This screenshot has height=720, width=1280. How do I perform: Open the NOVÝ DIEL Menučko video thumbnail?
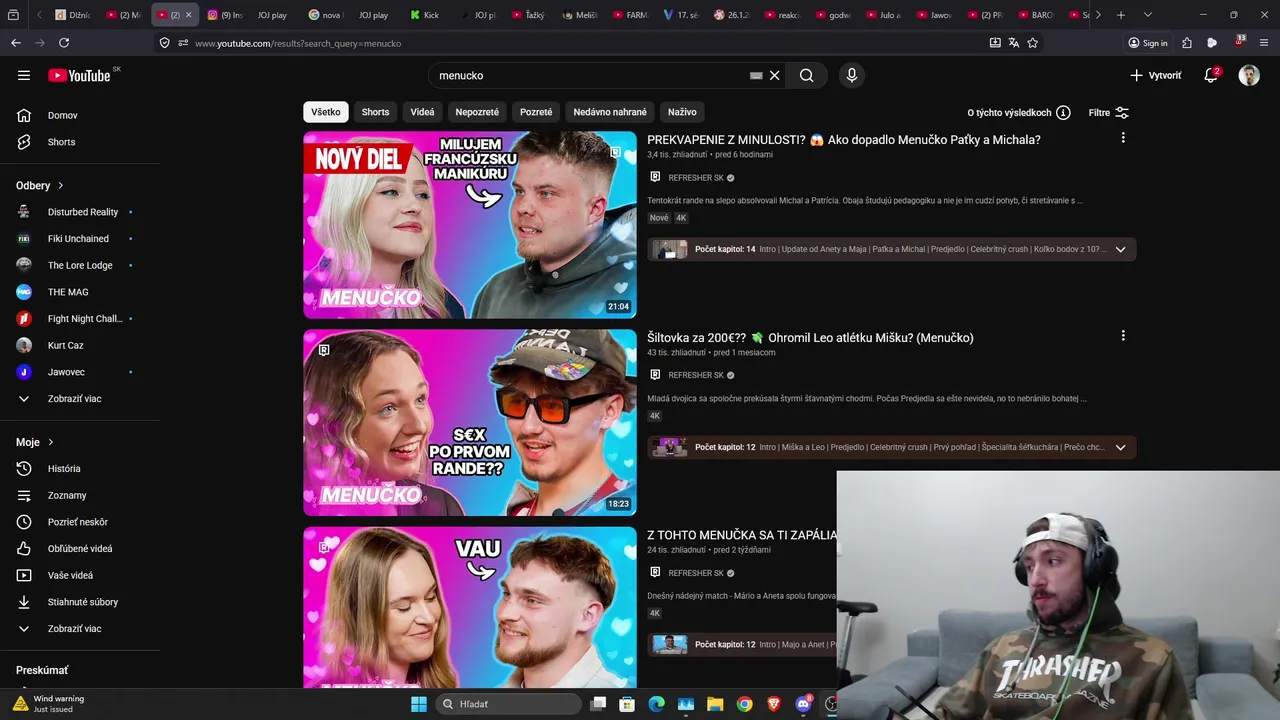point(470,225)
